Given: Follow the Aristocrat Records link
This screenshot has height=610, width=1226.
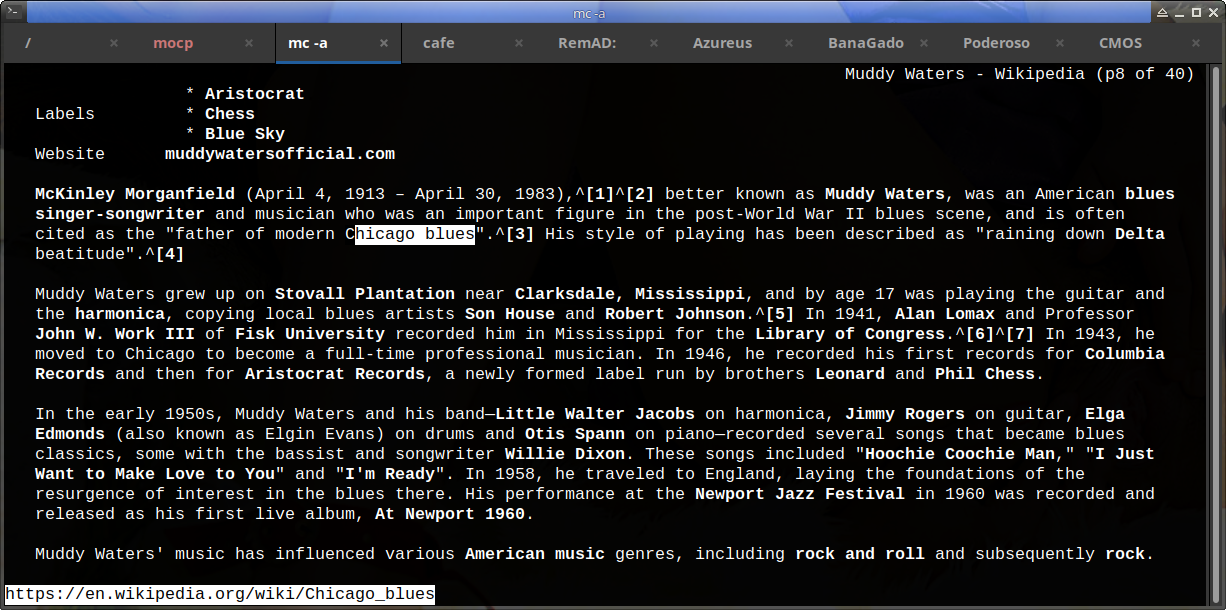Looking at the screenshot, I should click(335, 374).
